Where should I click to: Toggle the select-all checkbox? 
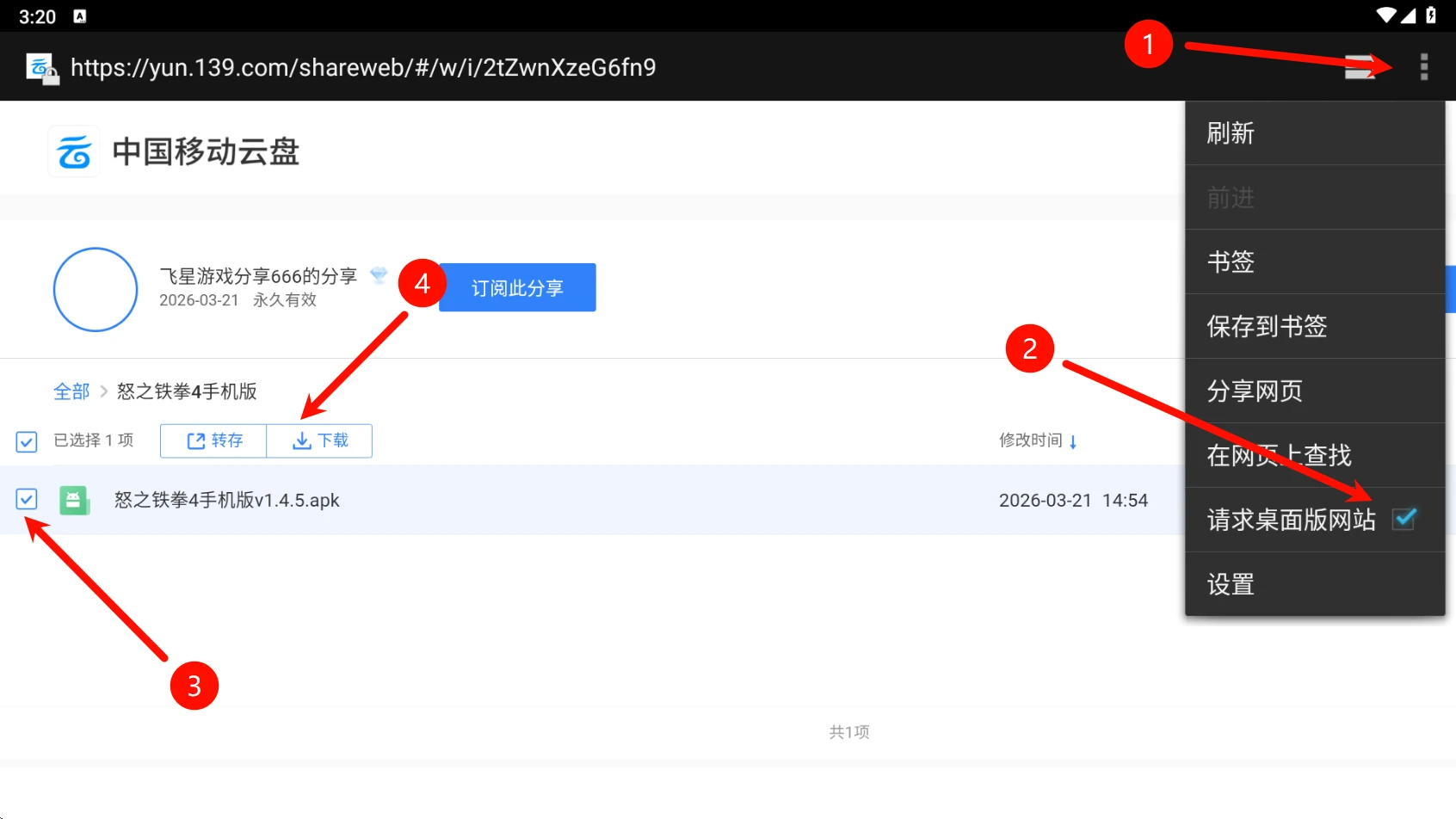coord(27,441)
